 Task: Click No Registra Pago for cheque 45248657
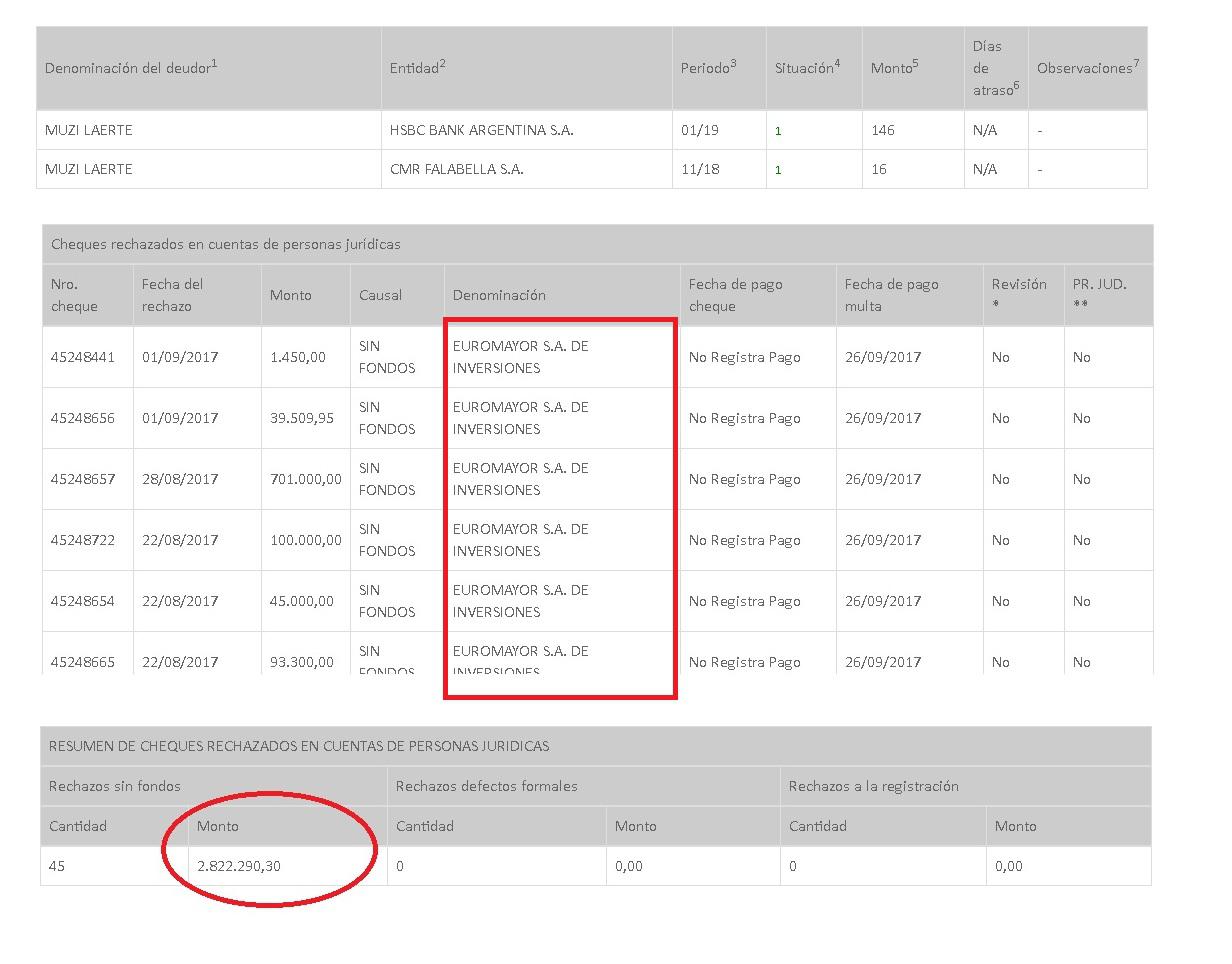742,479
